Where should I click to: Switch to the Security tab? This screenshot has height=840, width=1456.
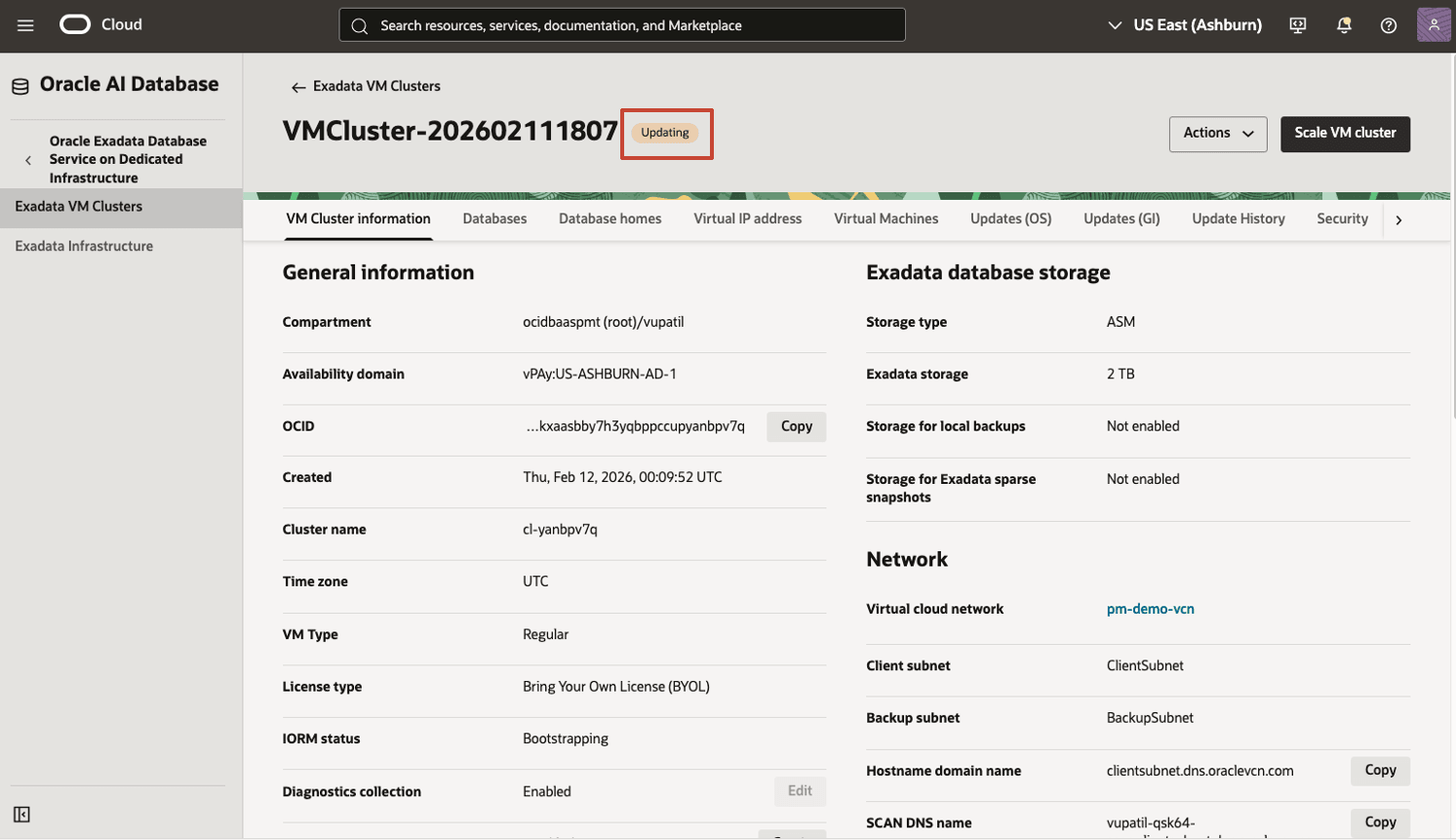1342,219
